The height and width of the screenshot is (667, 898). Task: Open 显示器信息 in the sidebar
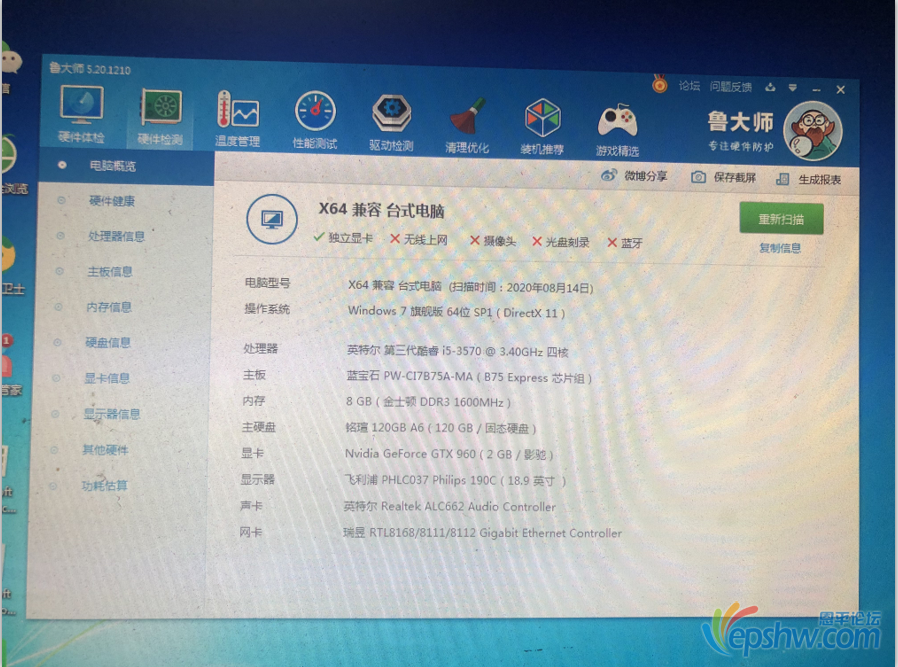pos(112,414)
